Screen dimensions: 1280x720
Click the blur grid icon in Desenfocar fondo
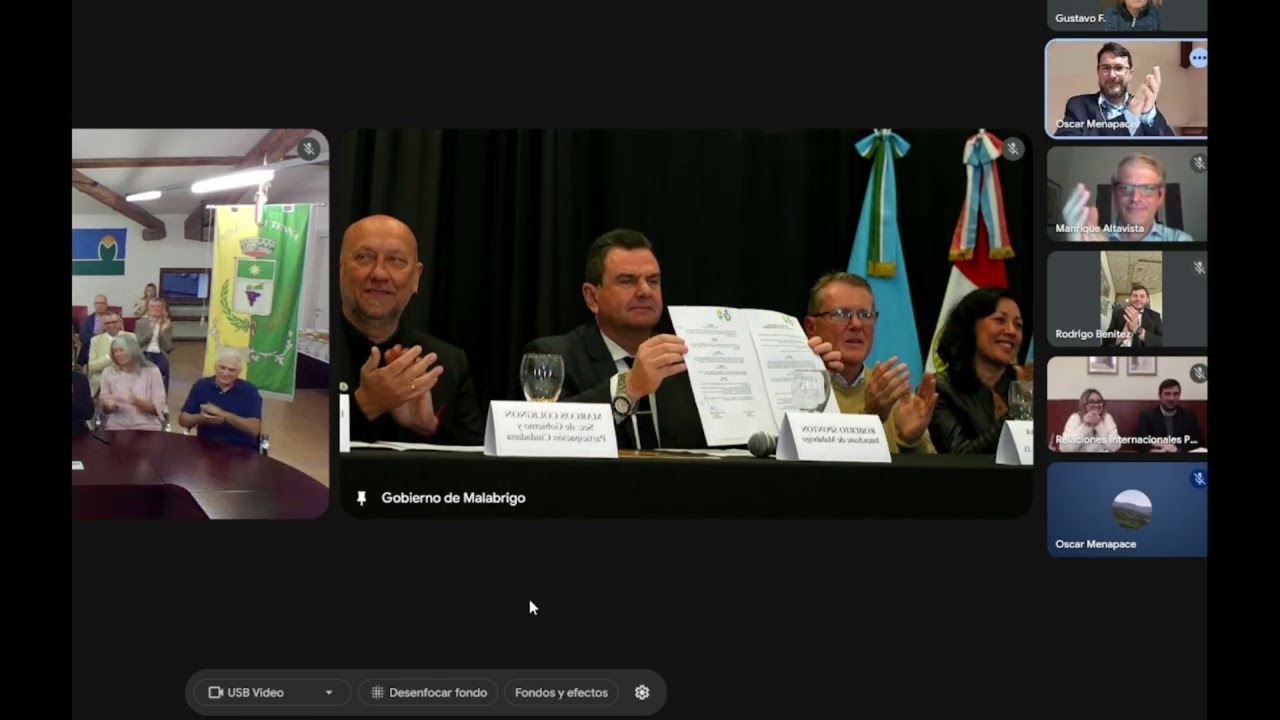click(x=377, y=692)
